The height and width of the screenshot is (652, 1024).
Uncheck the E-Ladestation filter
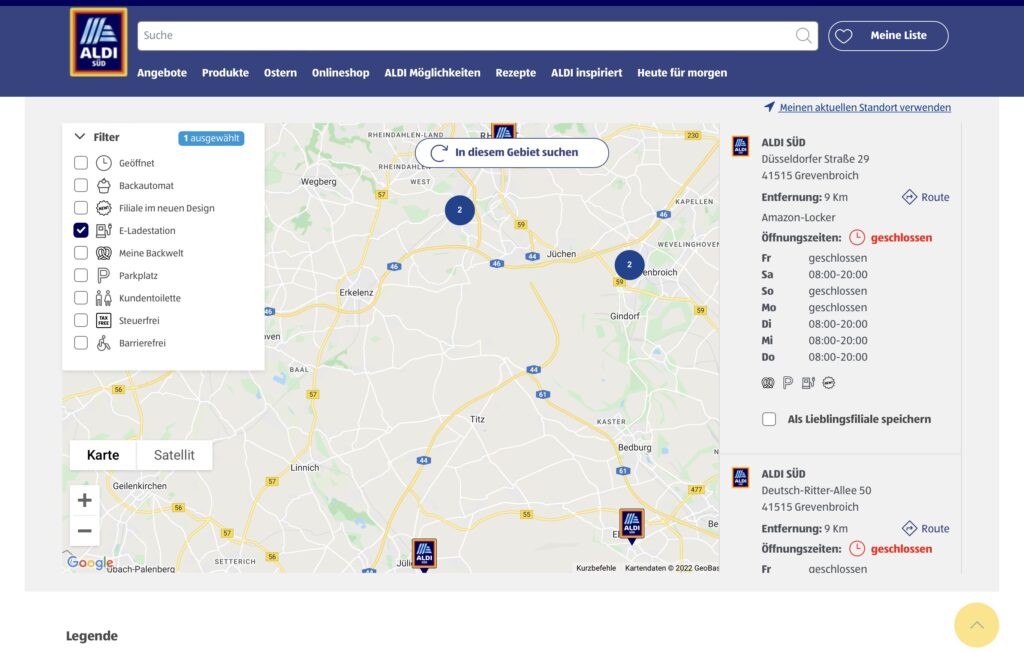pos(81,231)
